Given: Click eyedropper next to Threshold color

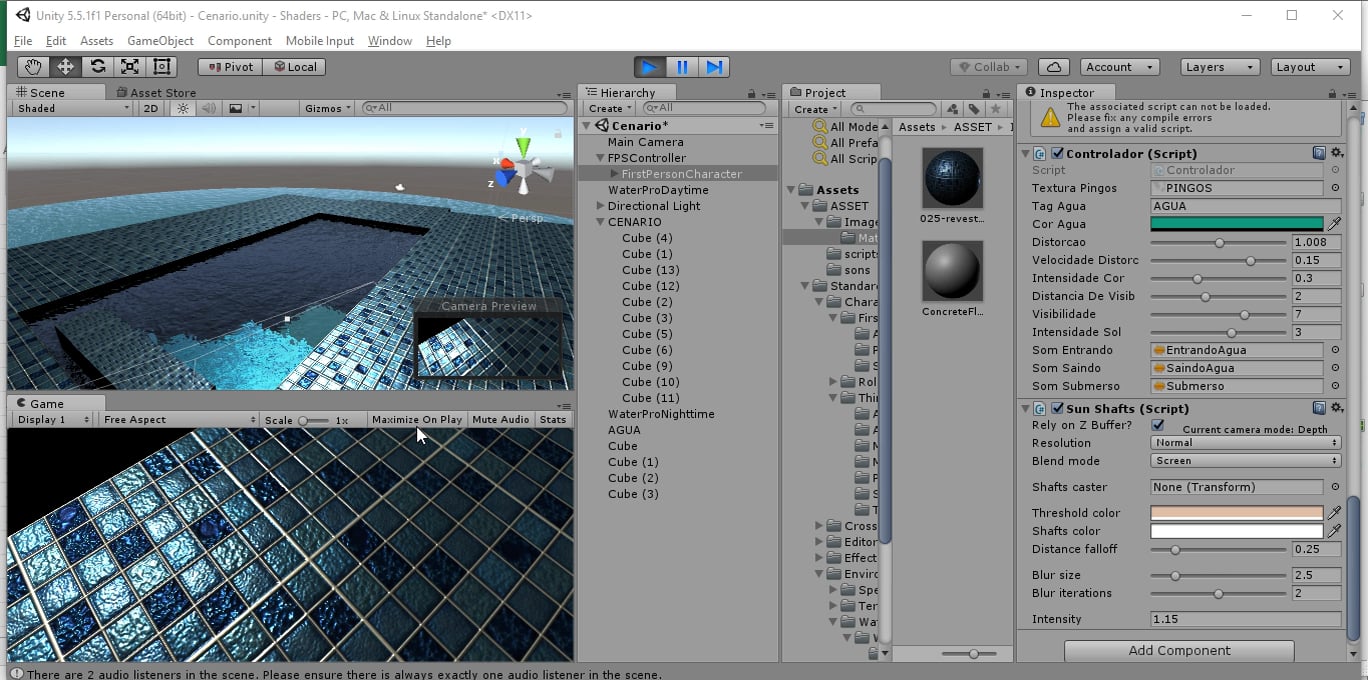Looking at the screenshot, I should click(x=1334, y=513).
